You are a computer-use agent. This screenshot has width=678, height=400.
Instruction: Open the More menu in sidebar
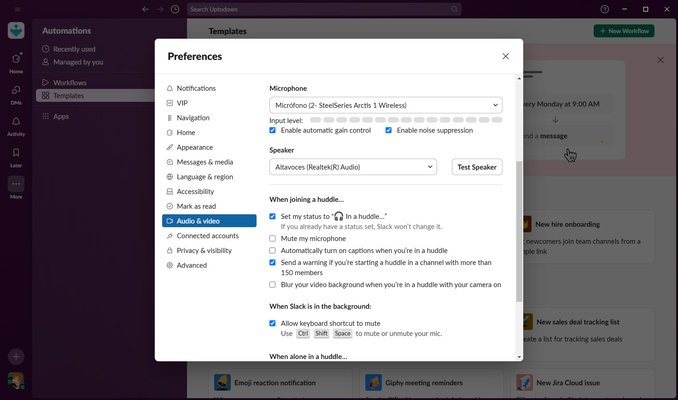(16, 188)
